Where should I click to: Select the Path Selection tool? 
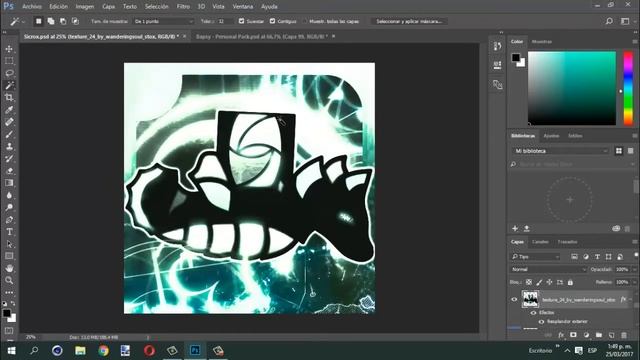click(x=9, y=244)
